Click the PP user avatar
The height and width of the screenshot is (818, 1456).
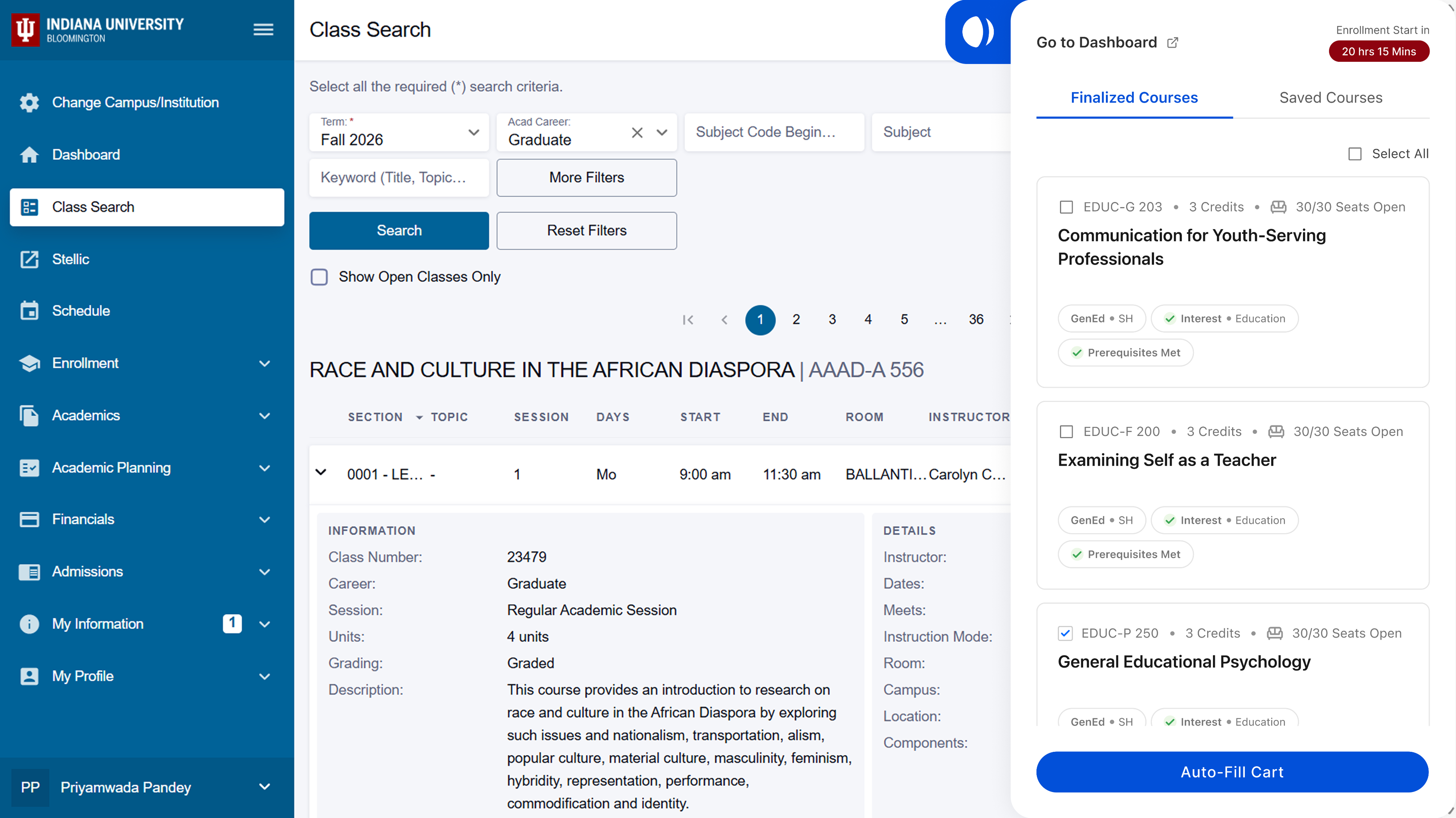30,788
